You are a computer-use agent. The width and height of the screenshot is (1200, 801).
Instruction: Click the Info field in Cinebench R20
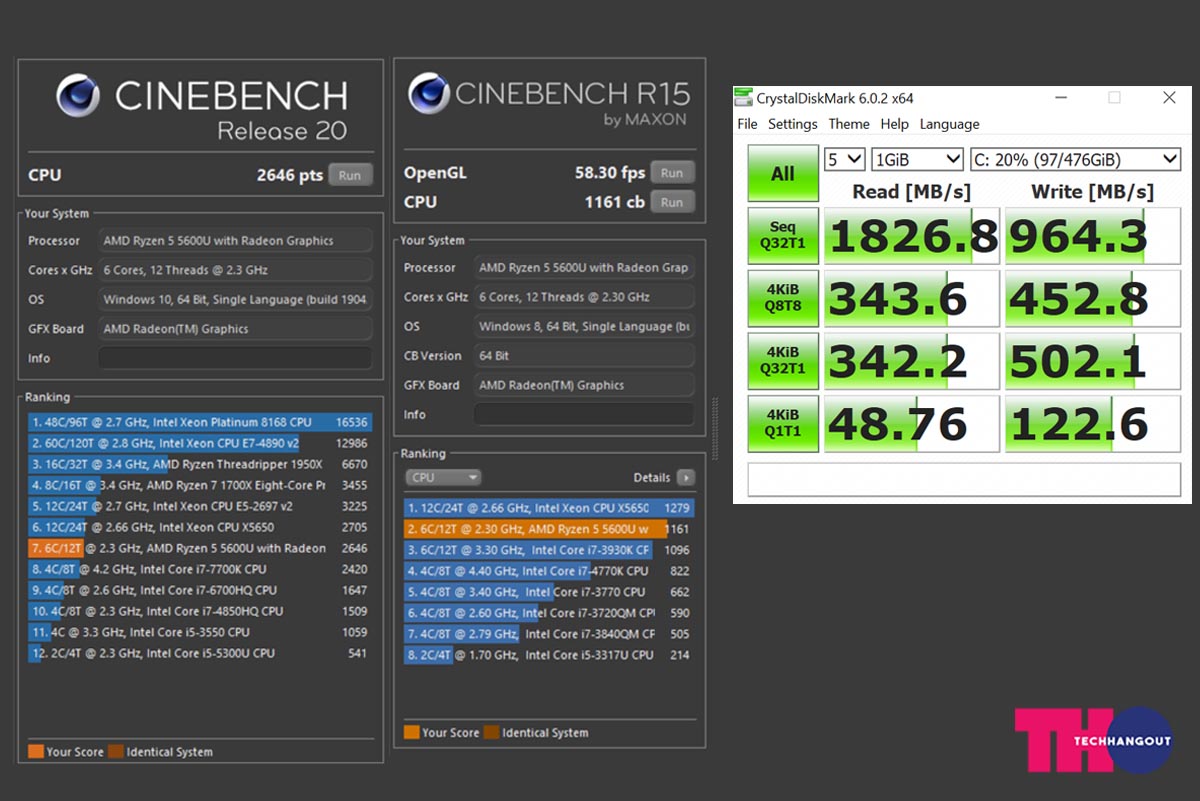tap(235, 358)
